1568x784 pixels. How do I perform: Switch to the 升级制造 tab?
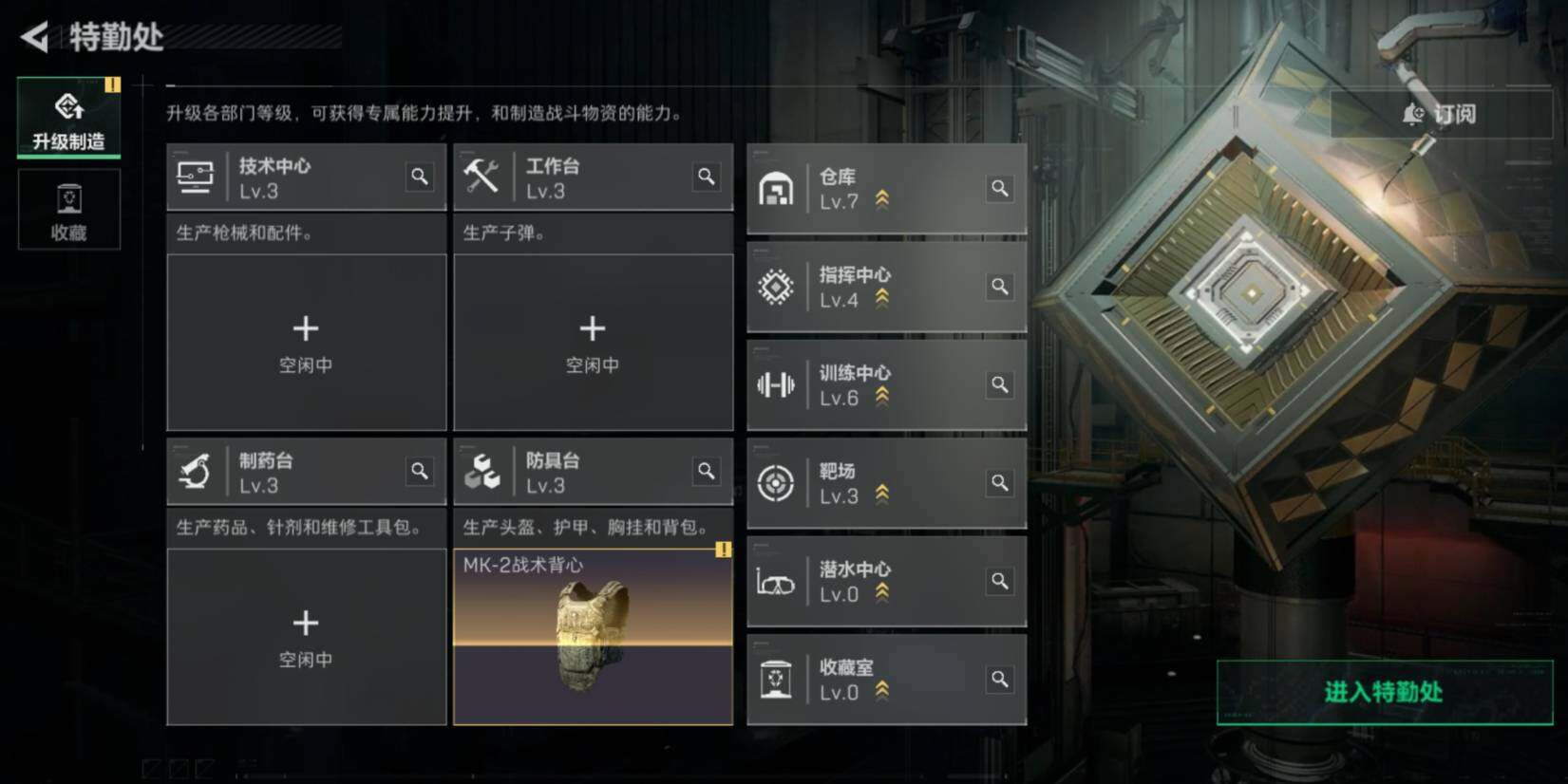pyautogui.click(x=69, y=118)
